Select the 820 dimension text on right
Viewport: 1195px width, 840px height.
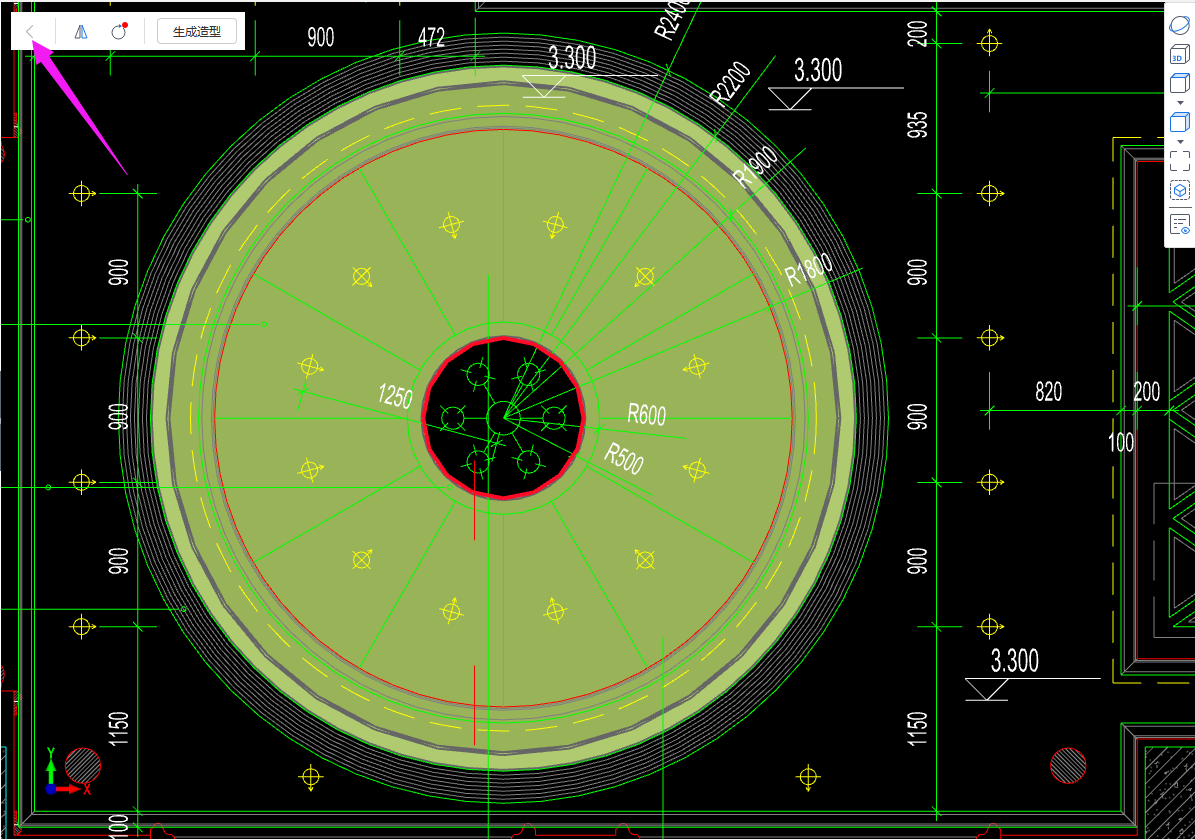click(1048, 392)
